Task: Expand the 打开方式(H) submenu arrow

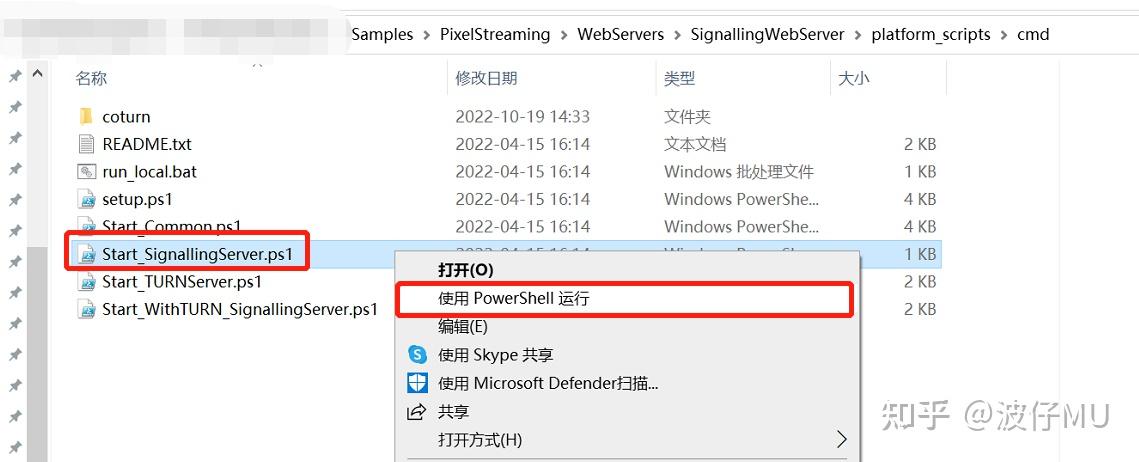Action: (841, 439)
